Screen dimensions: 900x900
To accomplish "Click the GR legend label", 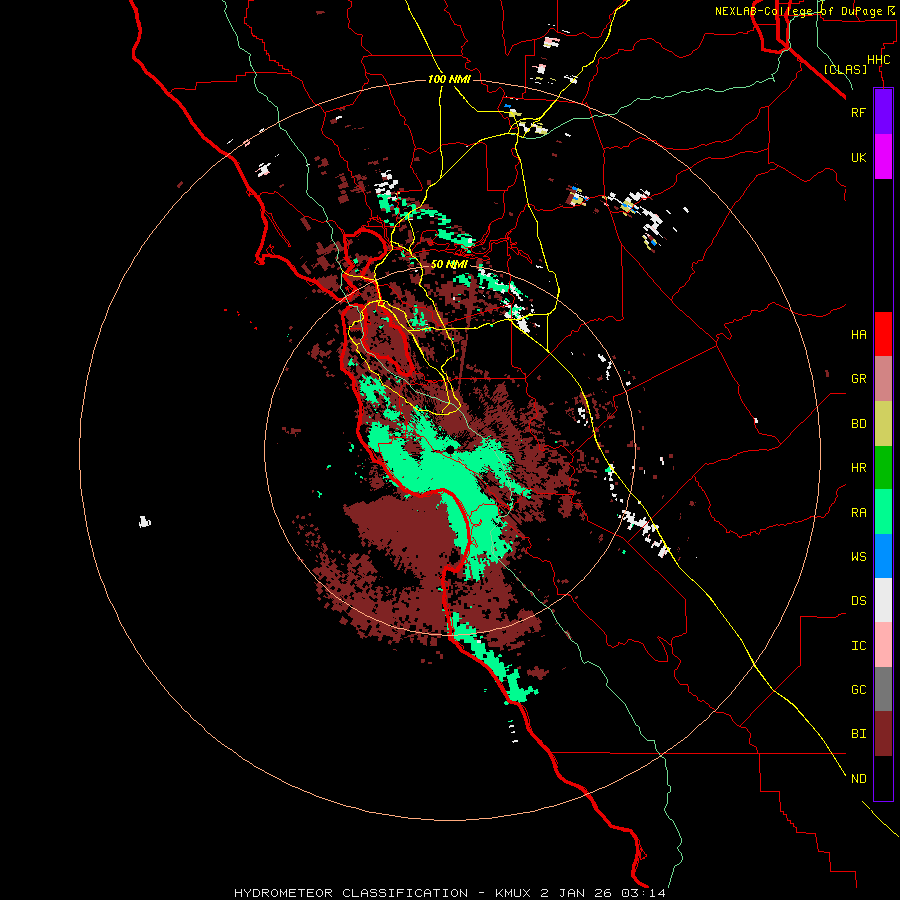I will tap(858, 379).
